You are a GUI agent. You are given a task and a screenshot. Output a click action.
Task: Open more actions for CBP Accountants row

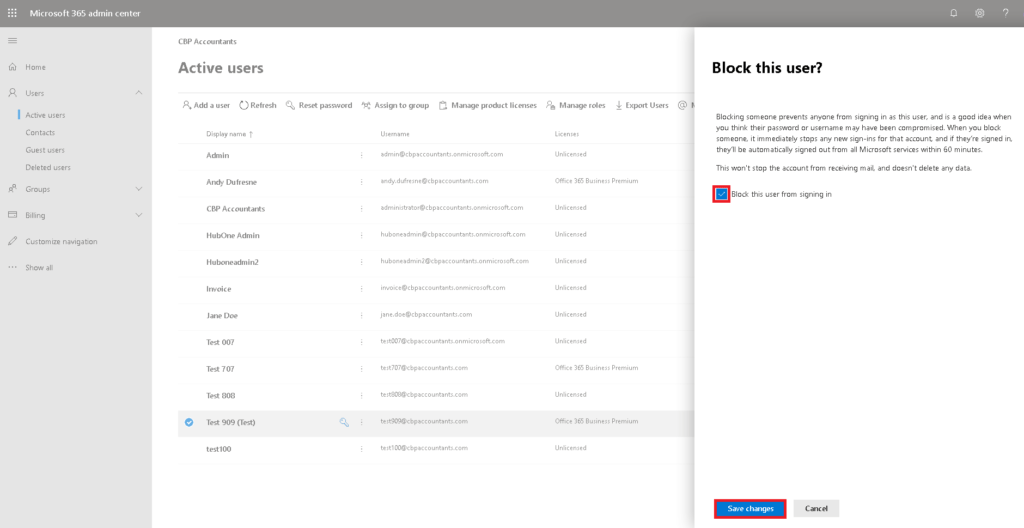pos(361,208)
